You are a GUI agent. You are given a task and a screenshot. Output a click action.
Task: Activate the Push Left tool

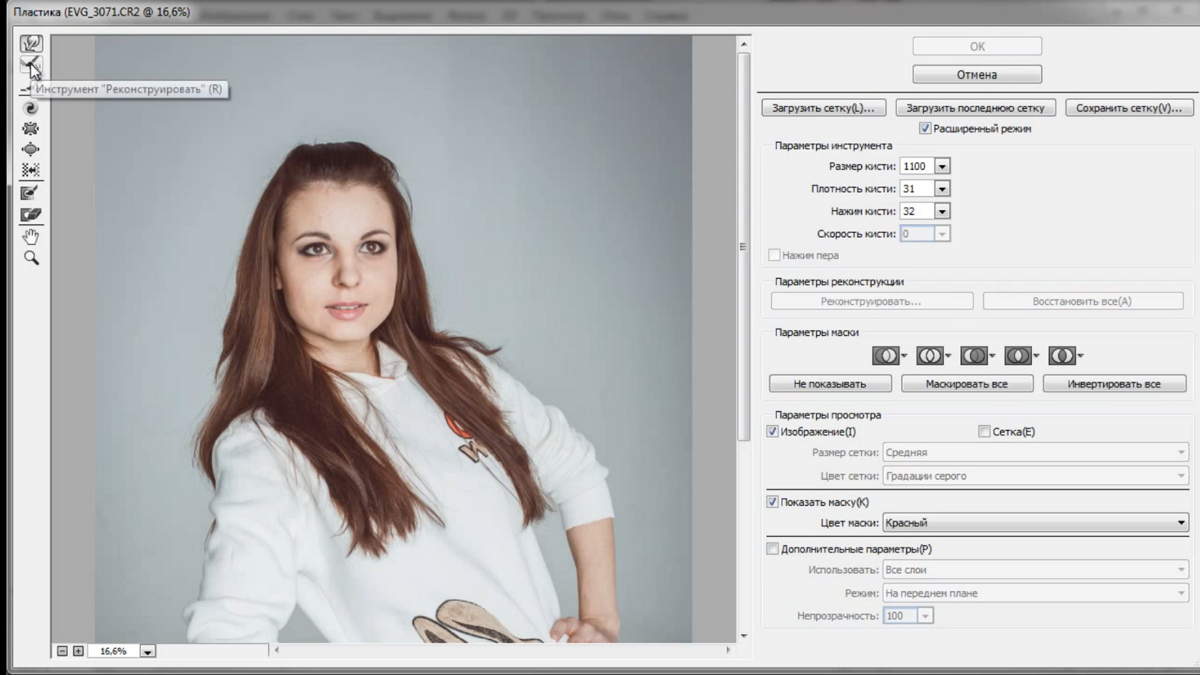(x=31, y=170)
